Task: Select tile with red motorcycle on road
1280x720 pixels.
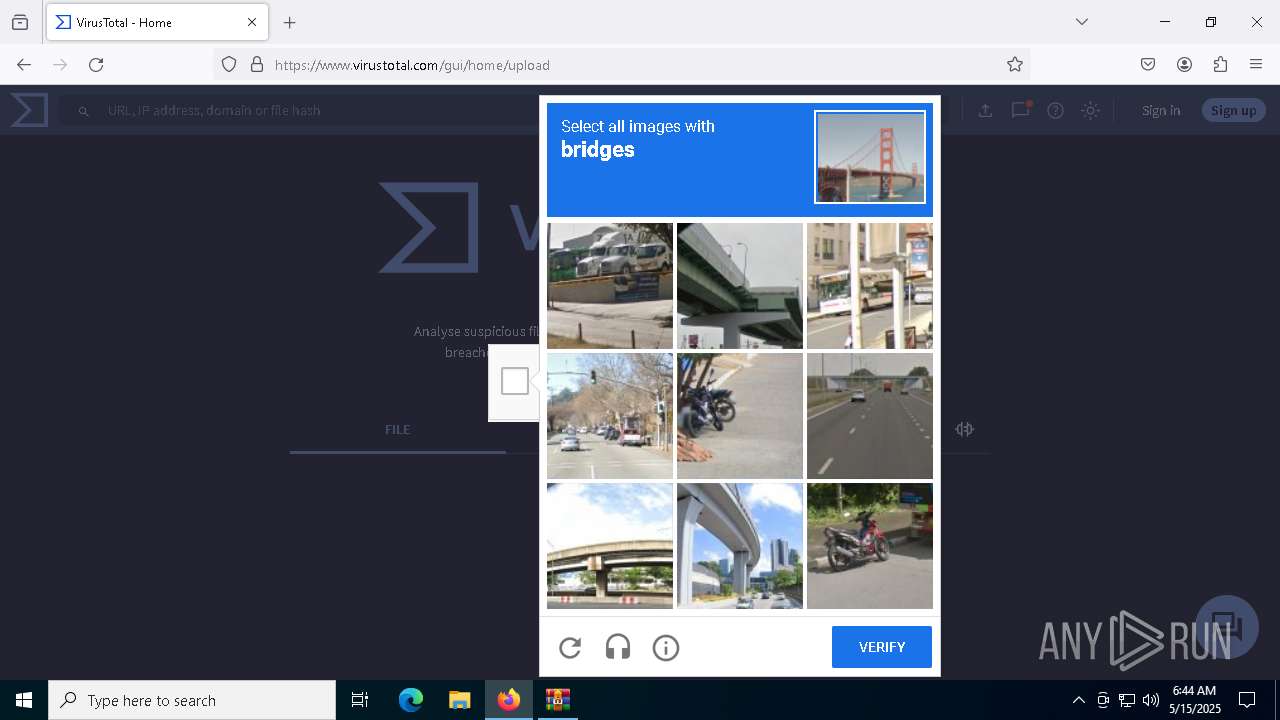Action: coord(870,546)
